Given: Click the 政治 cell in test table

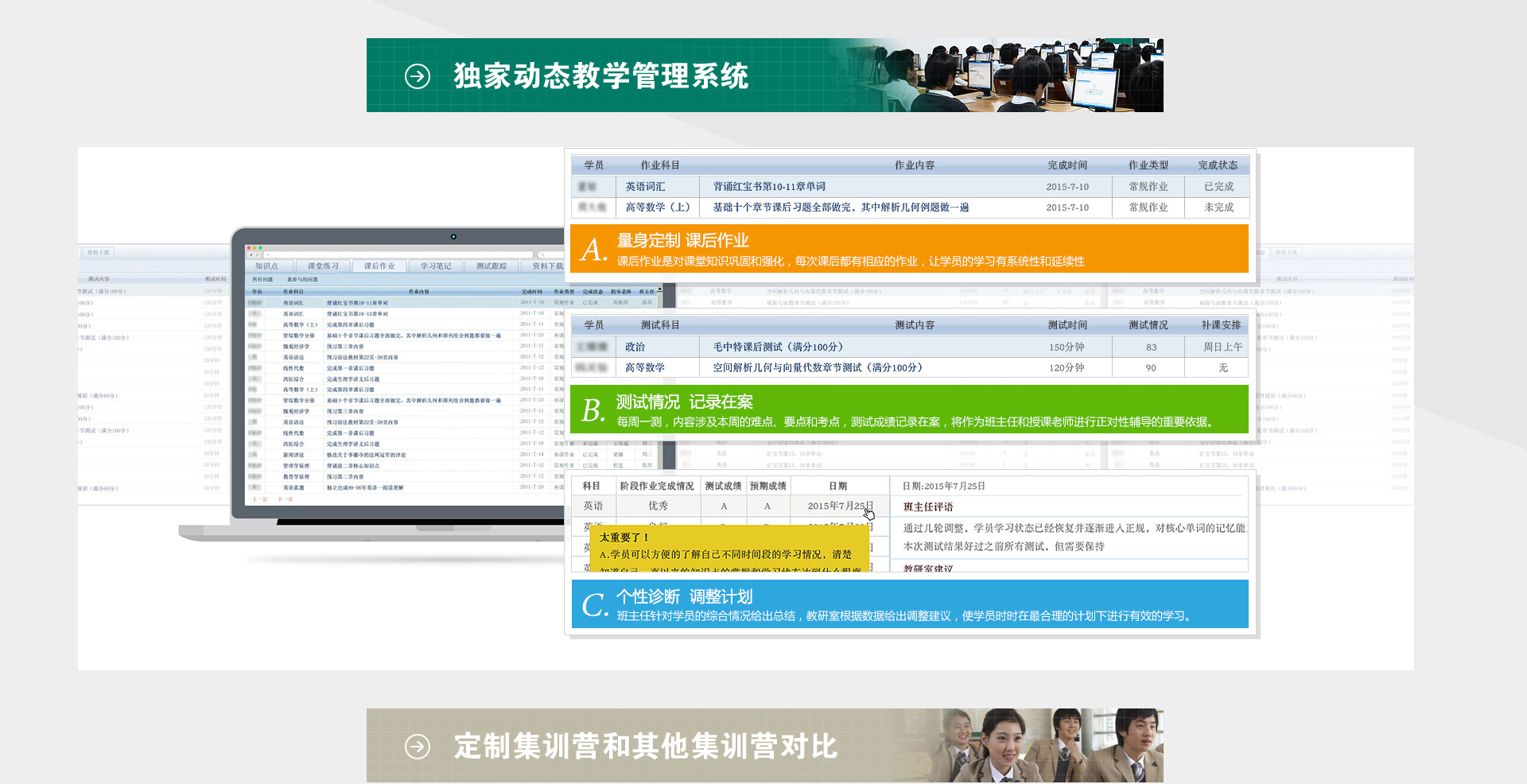Looking at the screenshot, I should pos(635,347).
